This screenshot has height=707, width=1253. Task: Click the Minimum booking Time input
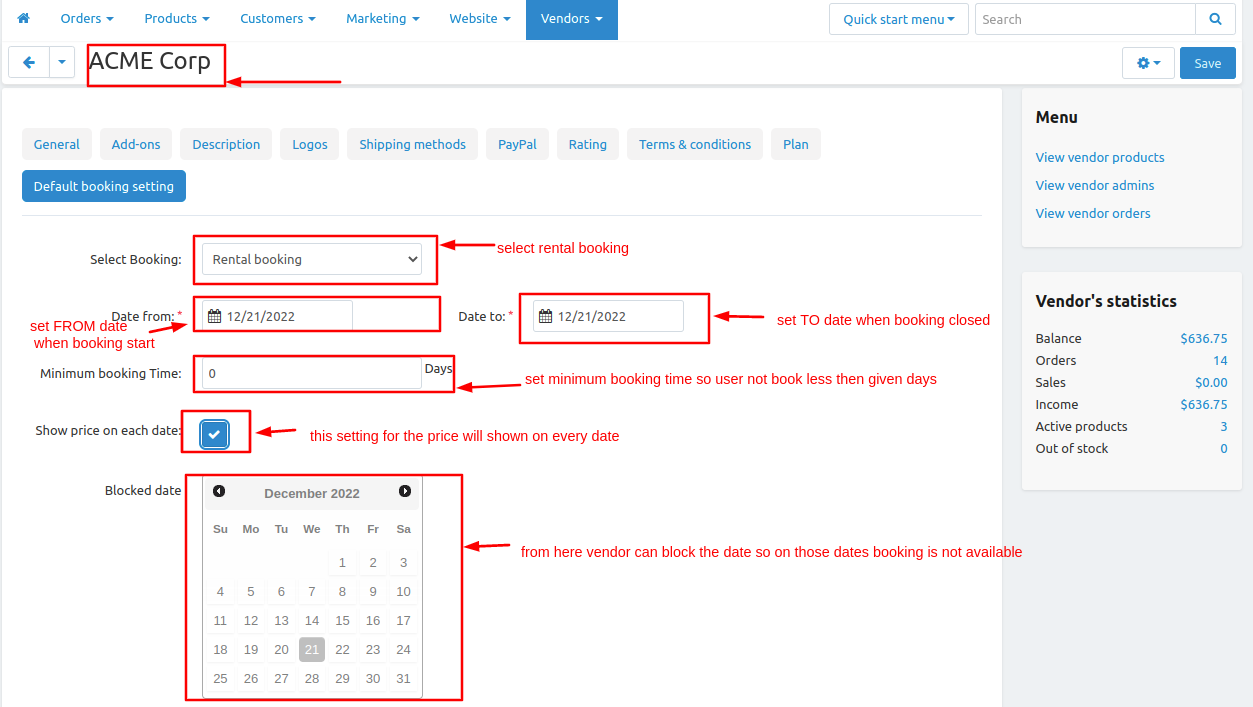[x=312, y=373]
